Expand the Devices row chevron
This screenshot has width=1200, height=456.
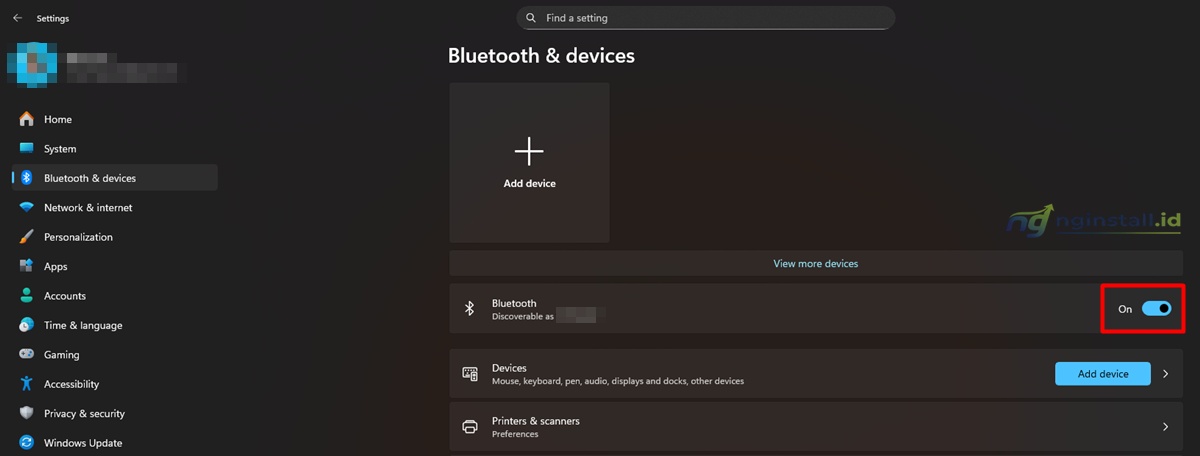1165,374
